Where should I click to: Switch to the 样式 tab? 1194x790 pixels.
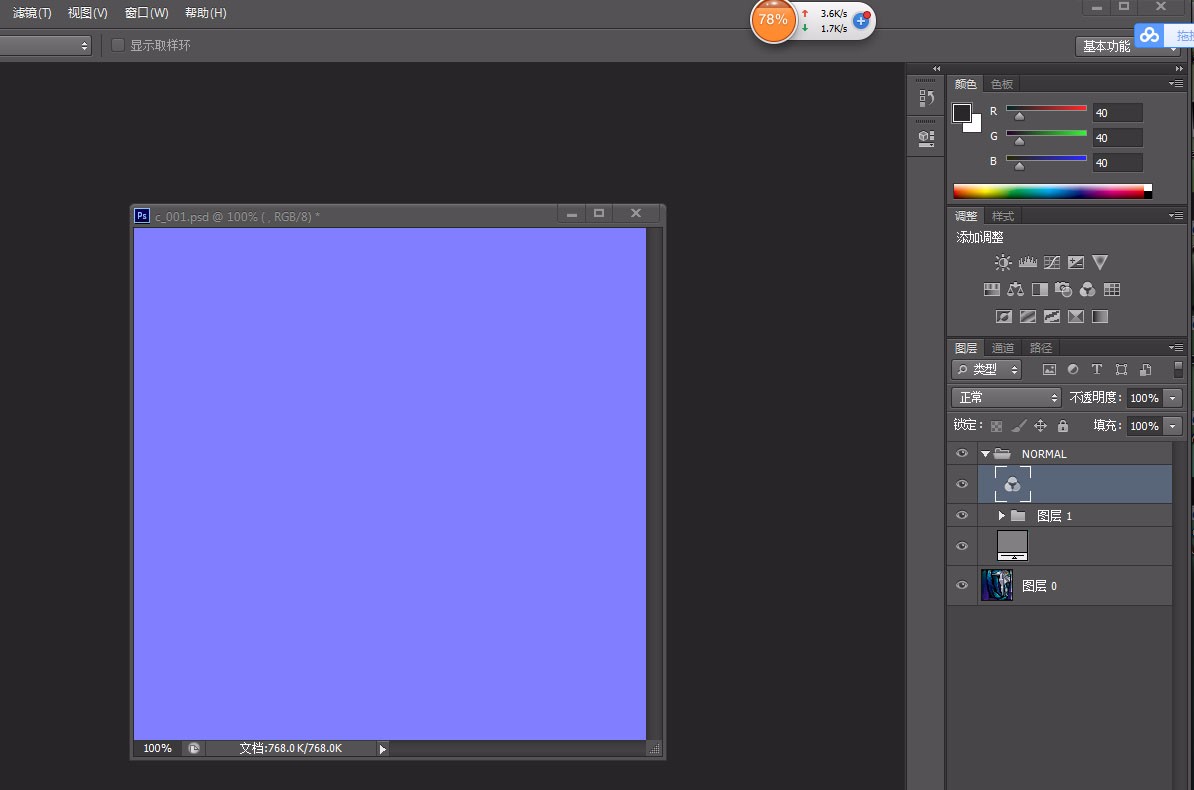[x=1002, y=216]
